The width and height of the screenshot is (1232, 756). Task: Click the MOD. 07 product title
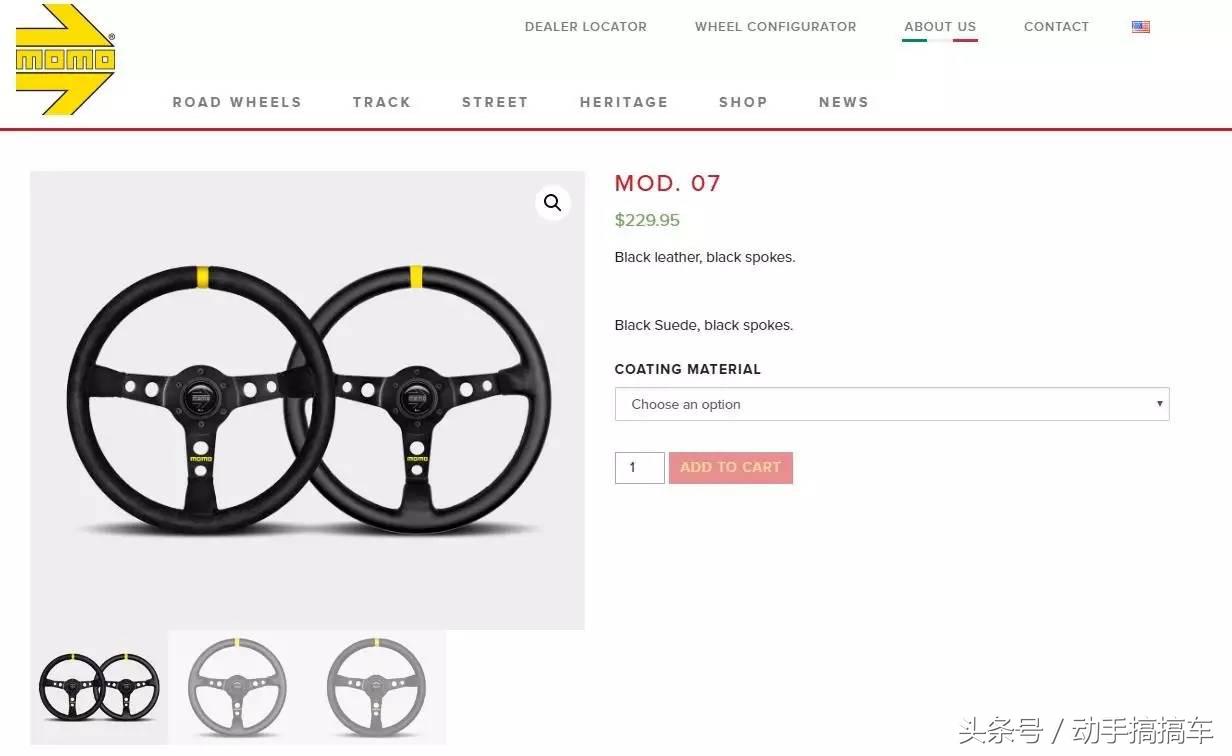pyautogui.click(x=668, y=183)
